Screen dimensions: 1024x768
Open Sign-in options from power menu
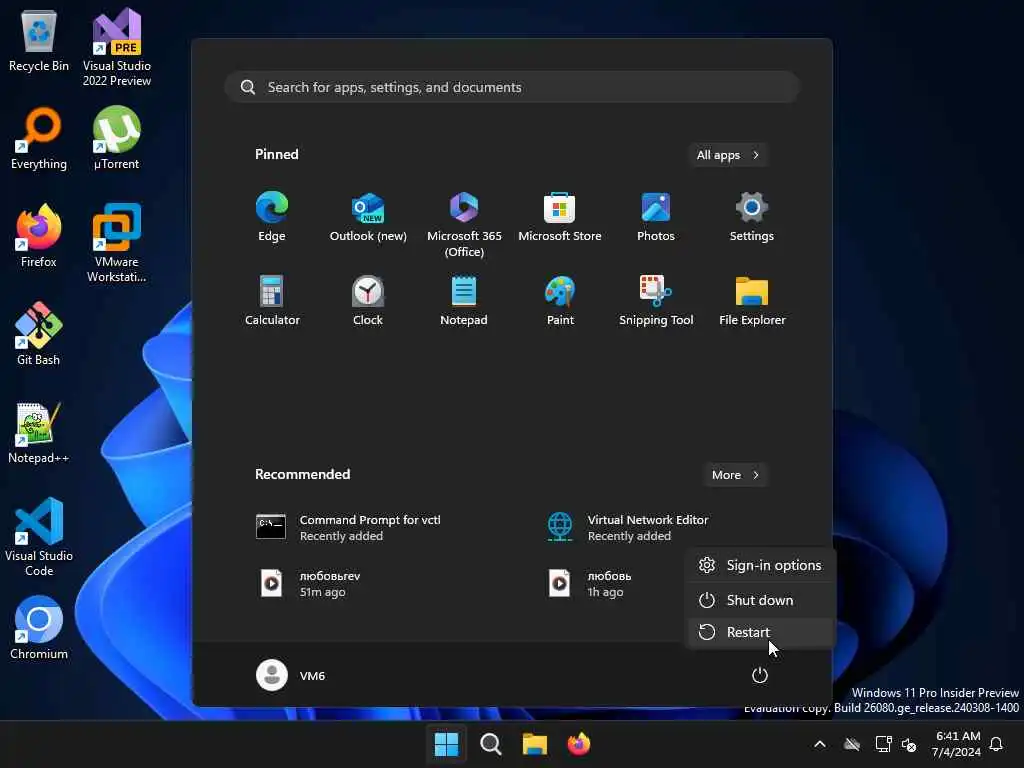[x=761, y=566]
